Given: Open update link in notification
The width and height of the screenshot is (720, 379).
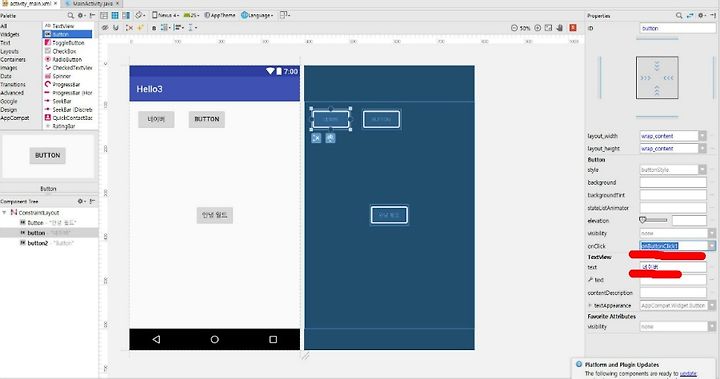Looking at the screenshot, I should pyautogui.click(x=688, y=373).
